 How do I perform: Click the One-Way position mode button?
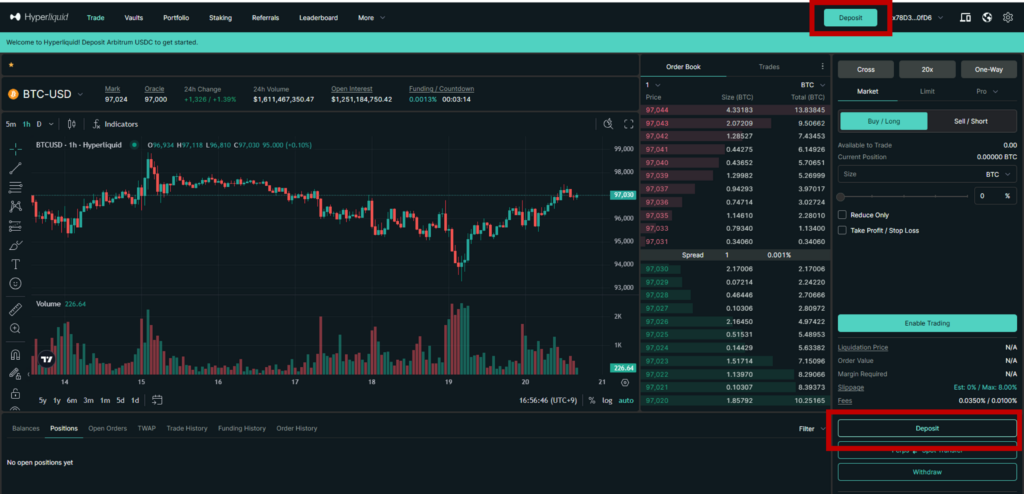coord(988,69)
